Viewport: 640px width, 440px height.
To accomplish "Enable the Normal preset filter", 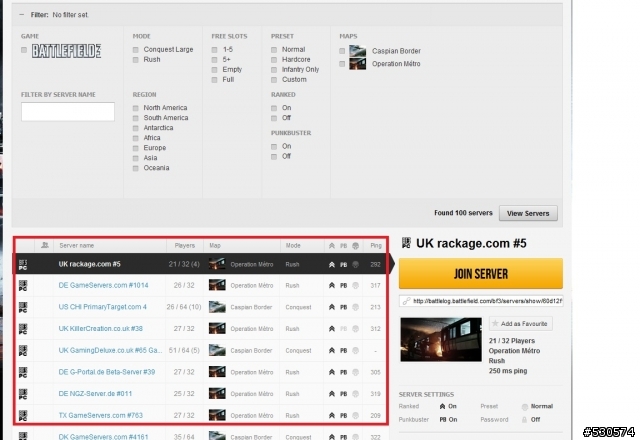I will [x=274, y=50].
